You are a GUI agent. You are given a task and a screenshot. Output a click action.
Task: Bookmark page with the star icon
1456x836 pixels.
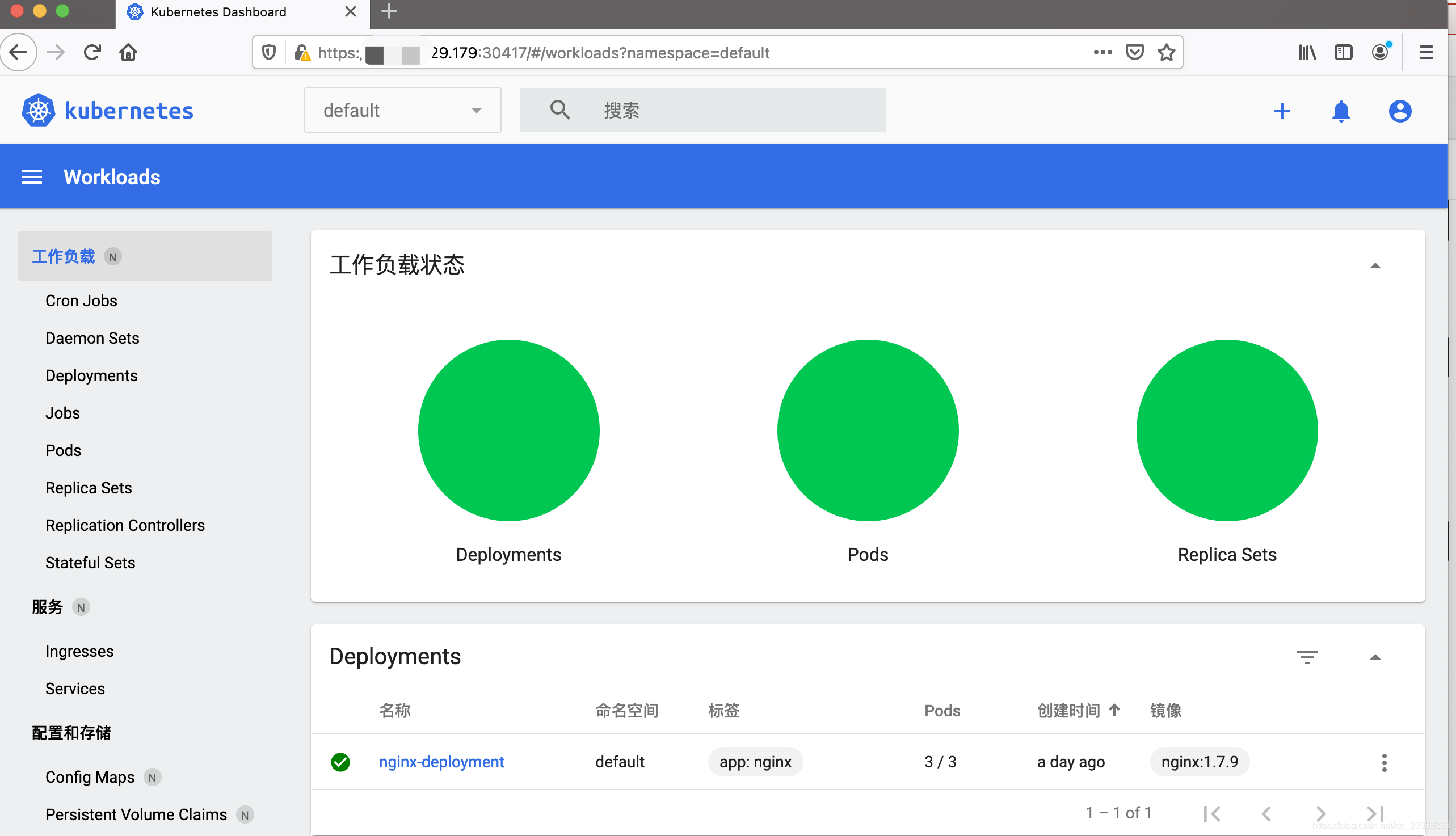[1166, 53]
